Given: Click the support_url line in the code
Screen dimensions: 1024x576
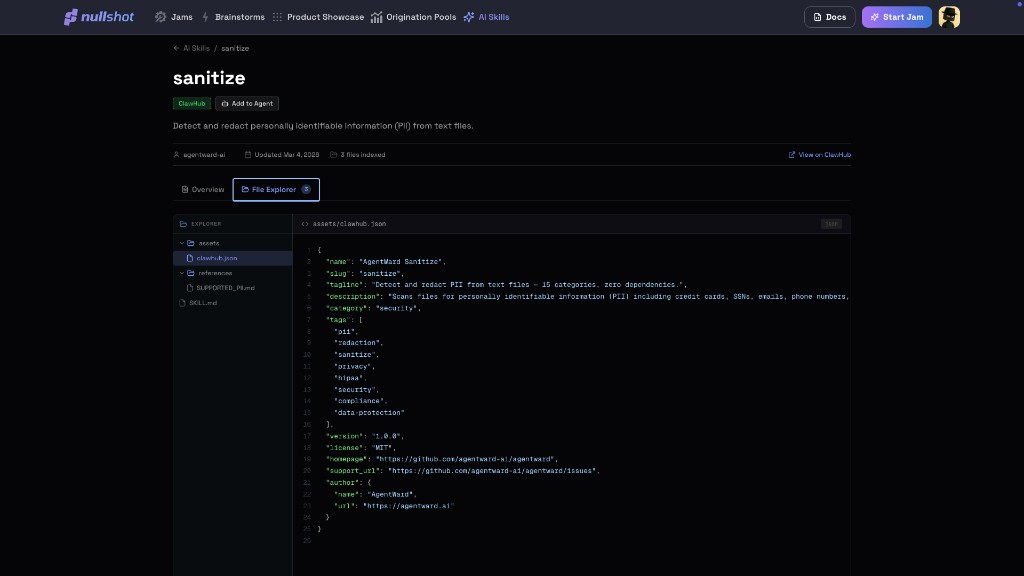Looking at the screenshot, I should point(462,471).
